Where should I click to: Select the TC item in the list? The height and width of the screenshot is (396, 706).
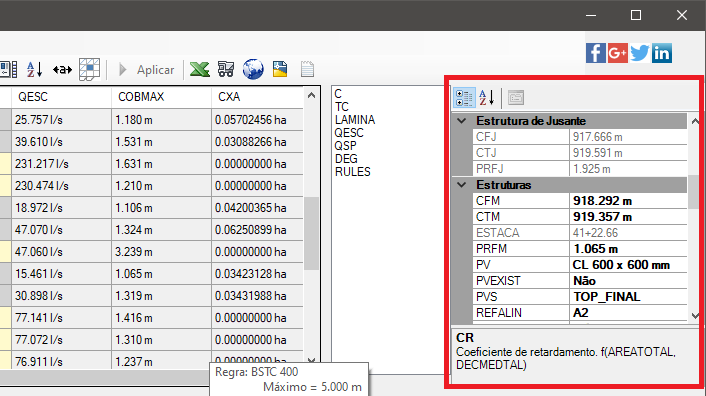(x=342, y=107)
